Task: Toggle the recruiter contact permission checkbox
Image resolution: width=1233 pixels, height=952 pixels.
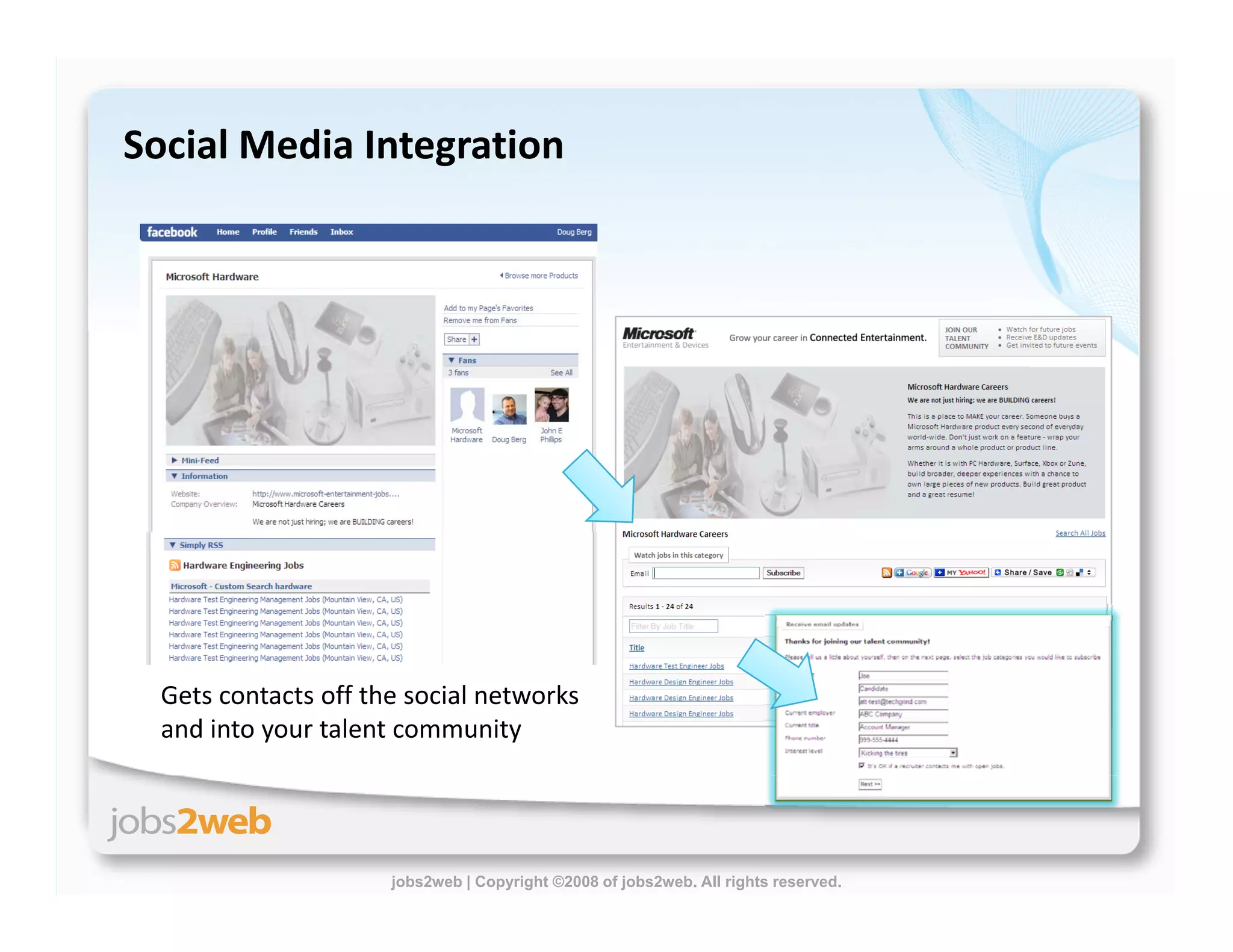Action: [862, 765]
